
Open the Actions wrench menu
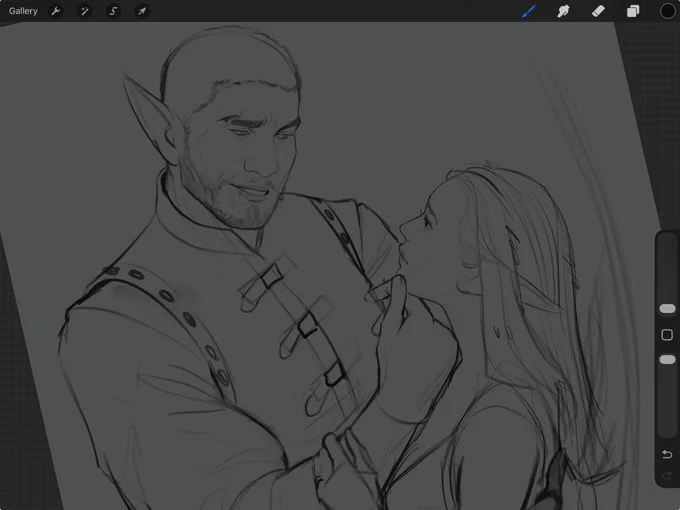(56, 11)
